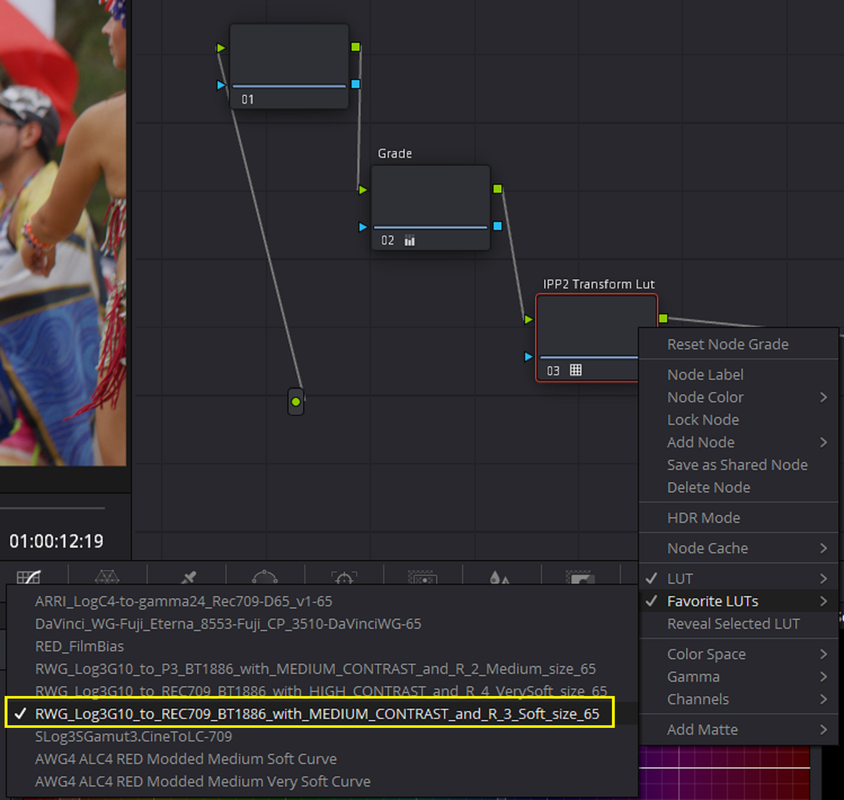Image resolution: width=844 pixels, height=800 pixels.
Task: Open the Curves palette icon
Action: click(x=29, y=577)
